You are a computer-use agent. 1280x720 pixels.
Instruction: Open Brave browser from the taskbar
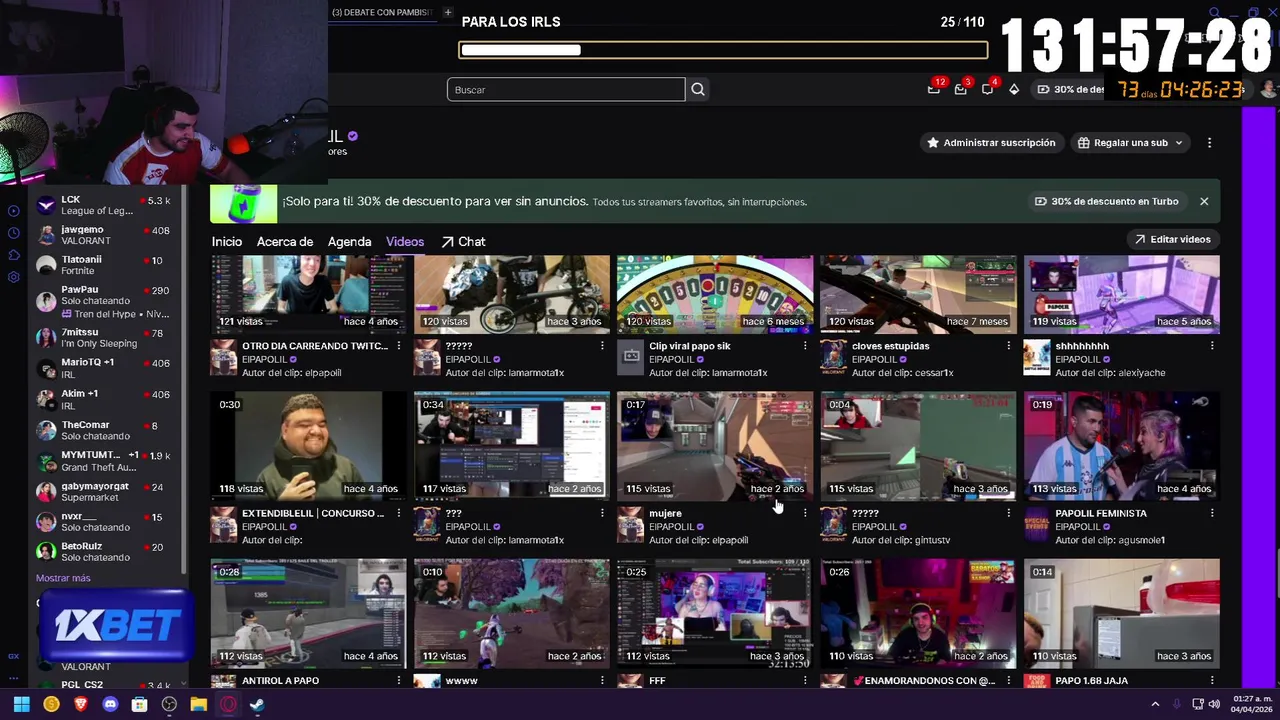80,704
